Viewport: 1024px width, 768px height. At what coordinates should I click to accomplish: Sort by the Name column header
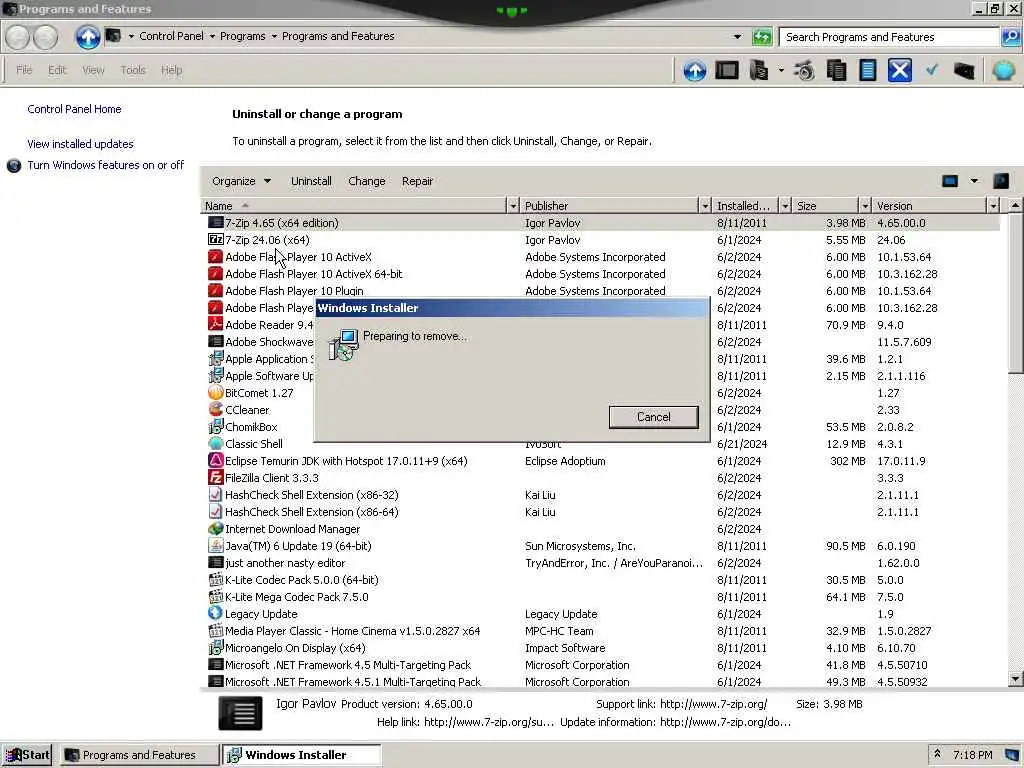click(x=353, y=206)
